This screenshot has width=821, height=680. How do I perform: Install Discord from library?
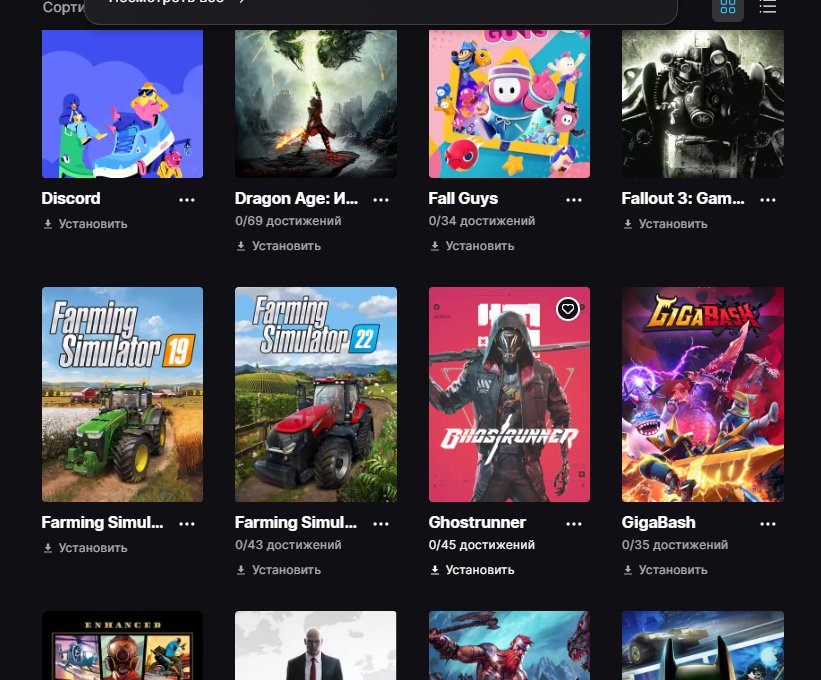85,224
